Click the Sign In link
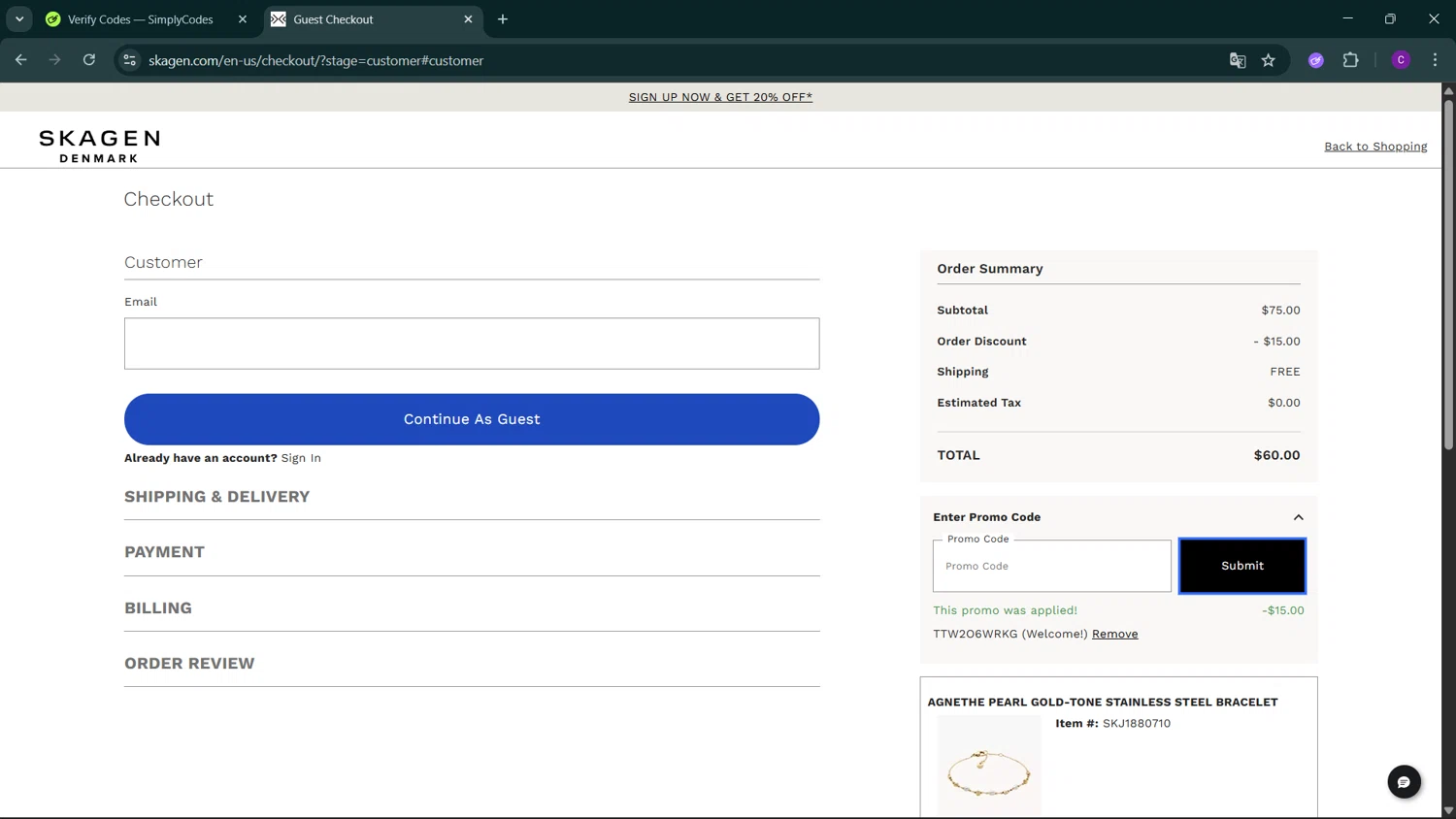Image resolution: width=1456 pixels, height=819 pixels. click(x=301, y=458)
